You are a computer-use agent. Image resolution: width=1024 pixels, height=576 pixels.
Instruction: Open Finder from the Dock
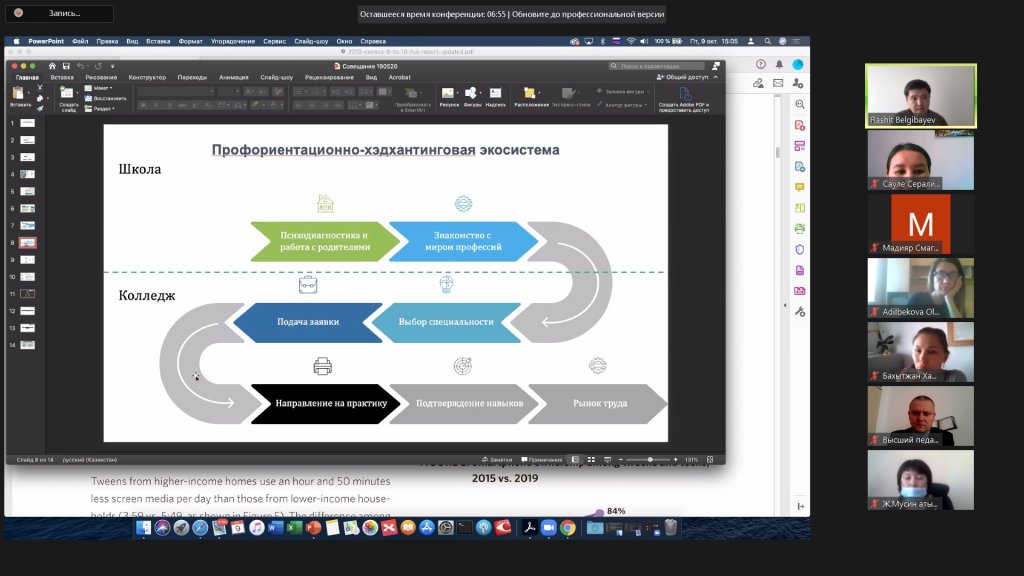click(144, 528)
